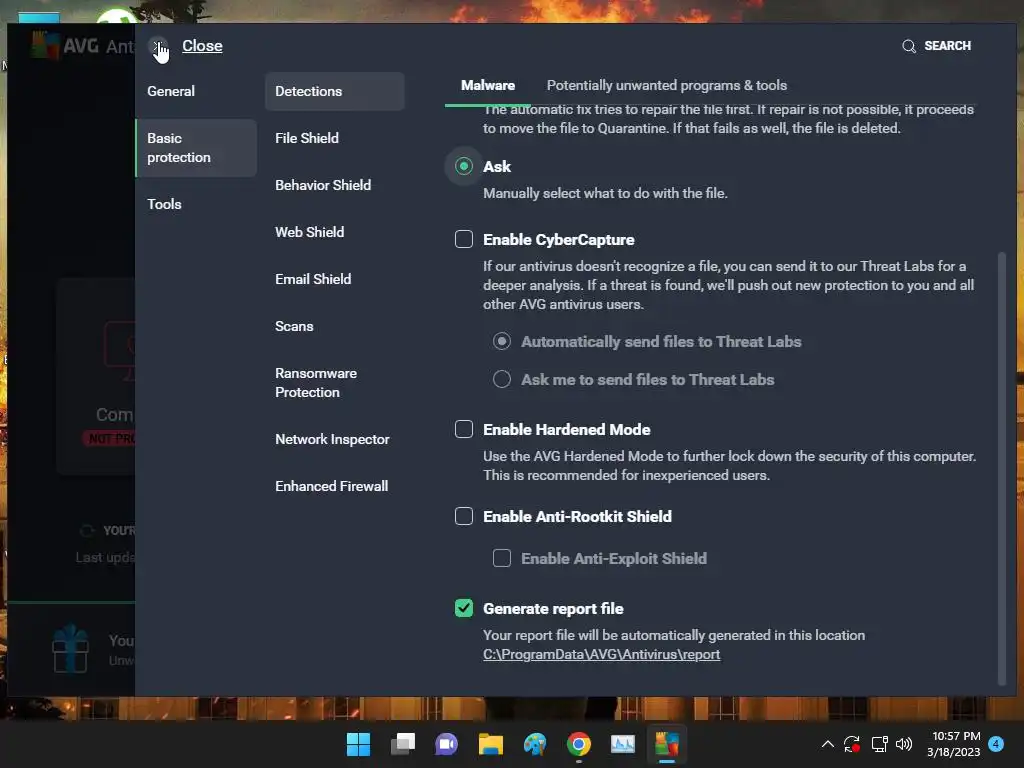Select Detections settings item

(x=334, y=91)
